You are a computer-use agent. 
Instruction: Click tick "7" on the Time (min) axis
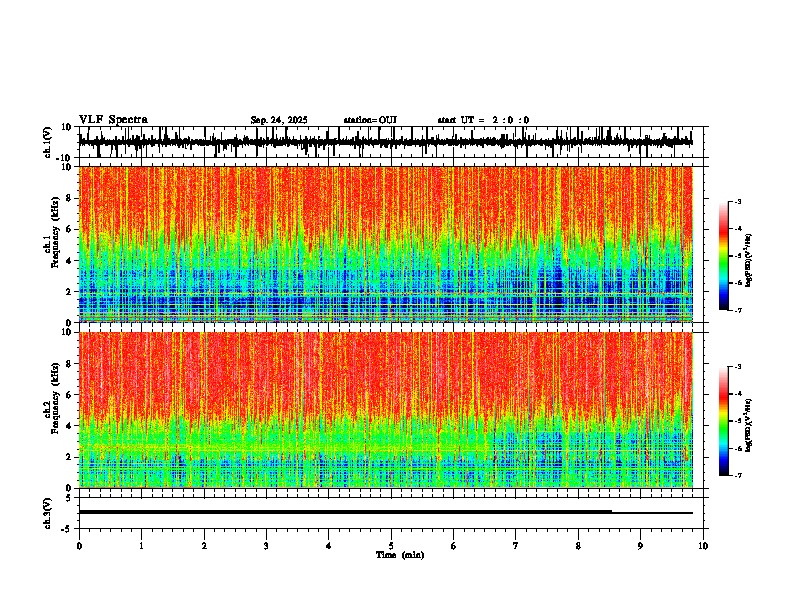point(516,546)
